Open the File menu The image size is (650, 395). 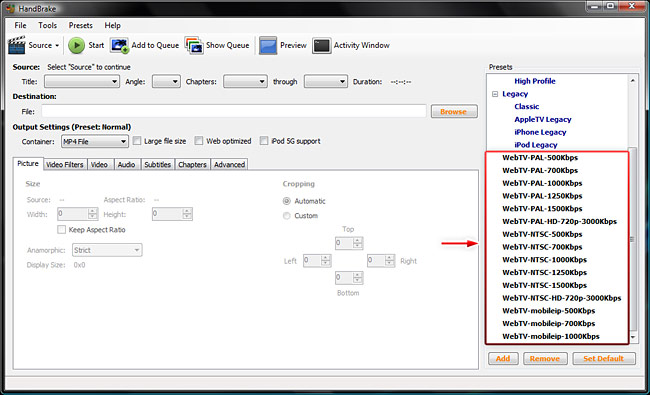click(20, 25)
